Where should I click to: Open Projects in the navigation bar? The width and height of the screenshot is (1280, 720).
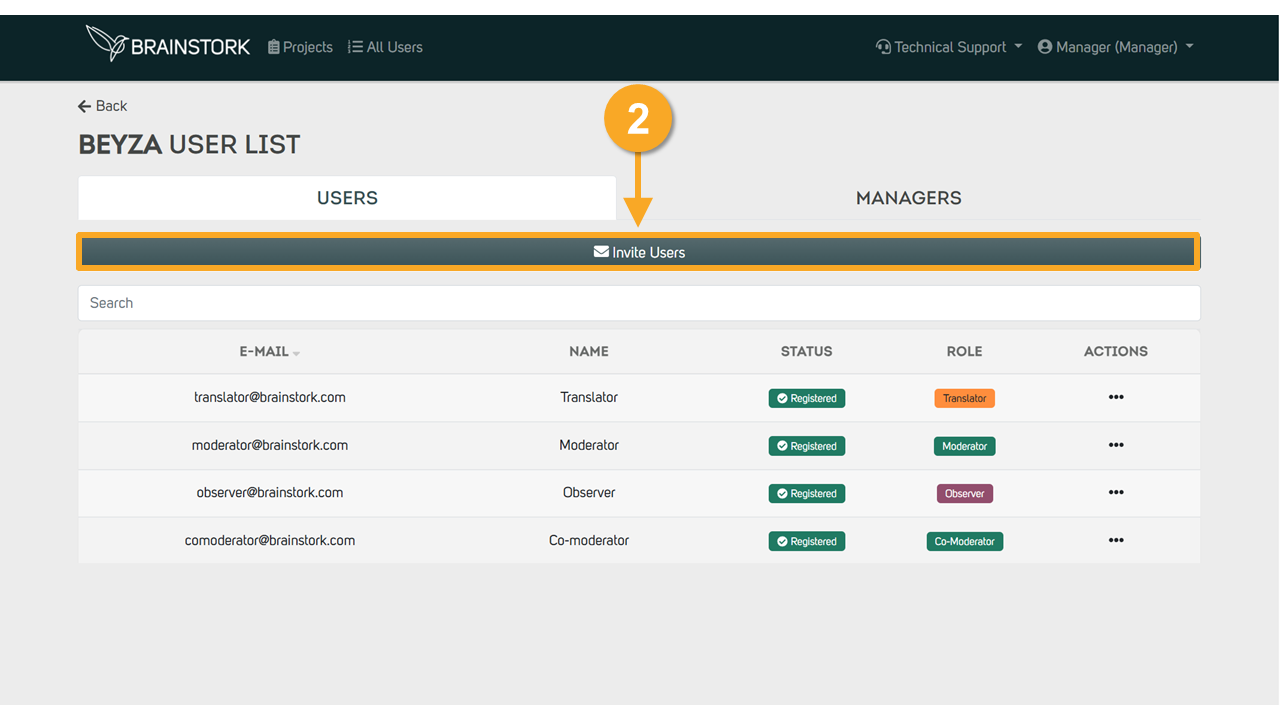[x=300, y=47]
